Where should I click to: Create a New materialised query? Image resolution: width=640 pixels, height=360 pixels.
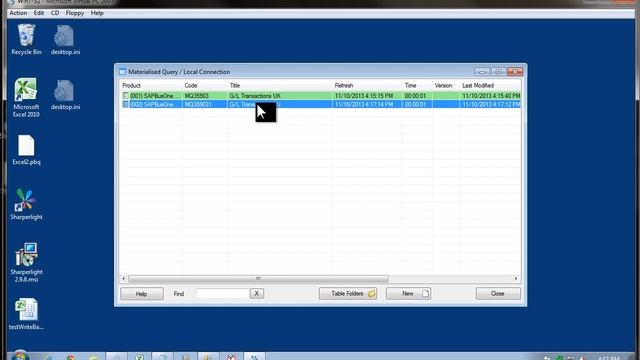[408, 293]
